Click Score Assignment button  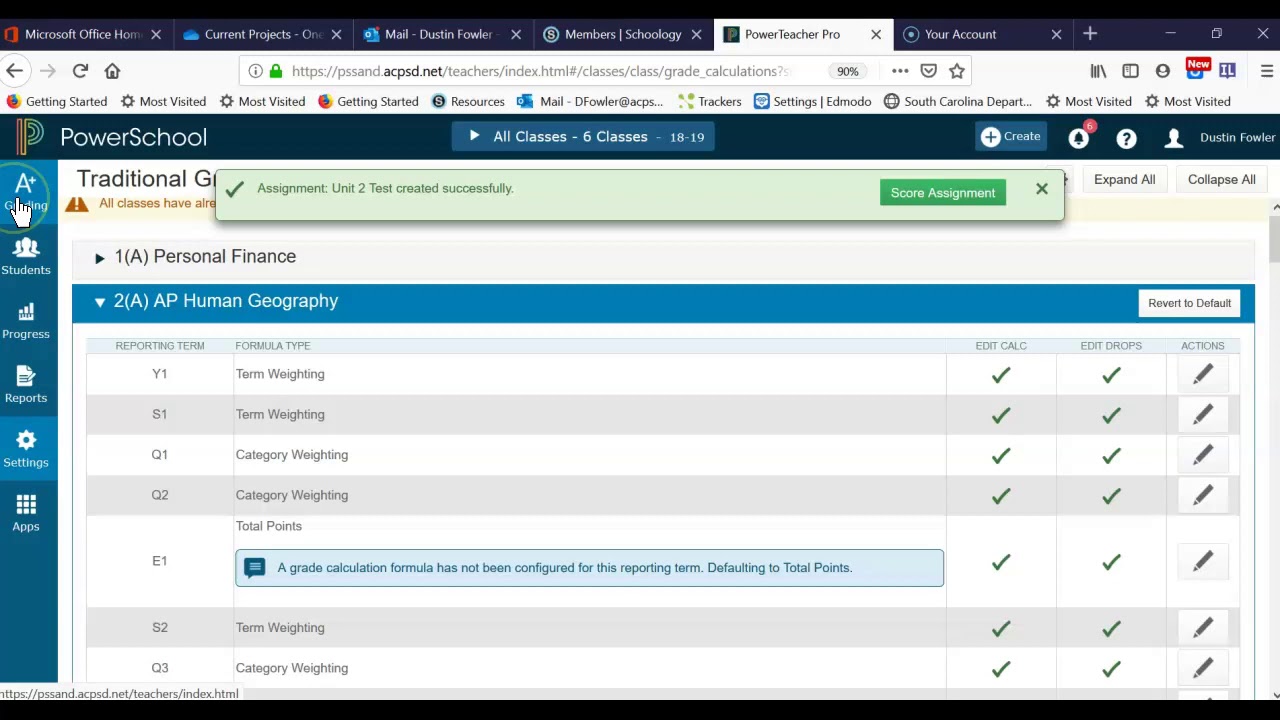(943, 193)
